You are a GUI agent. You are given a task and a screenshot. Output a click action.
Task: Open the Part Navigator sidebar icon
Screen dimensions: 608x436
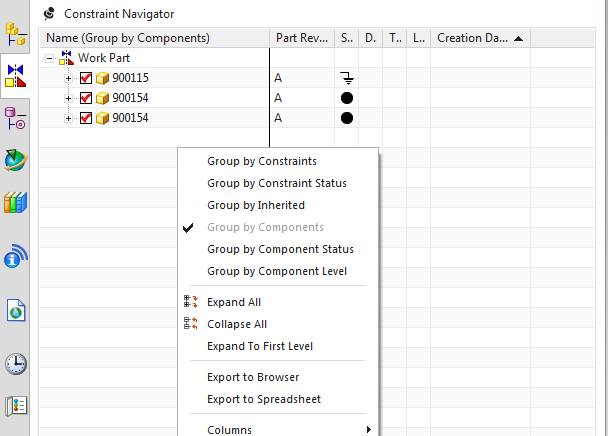(x=16, y=118)
